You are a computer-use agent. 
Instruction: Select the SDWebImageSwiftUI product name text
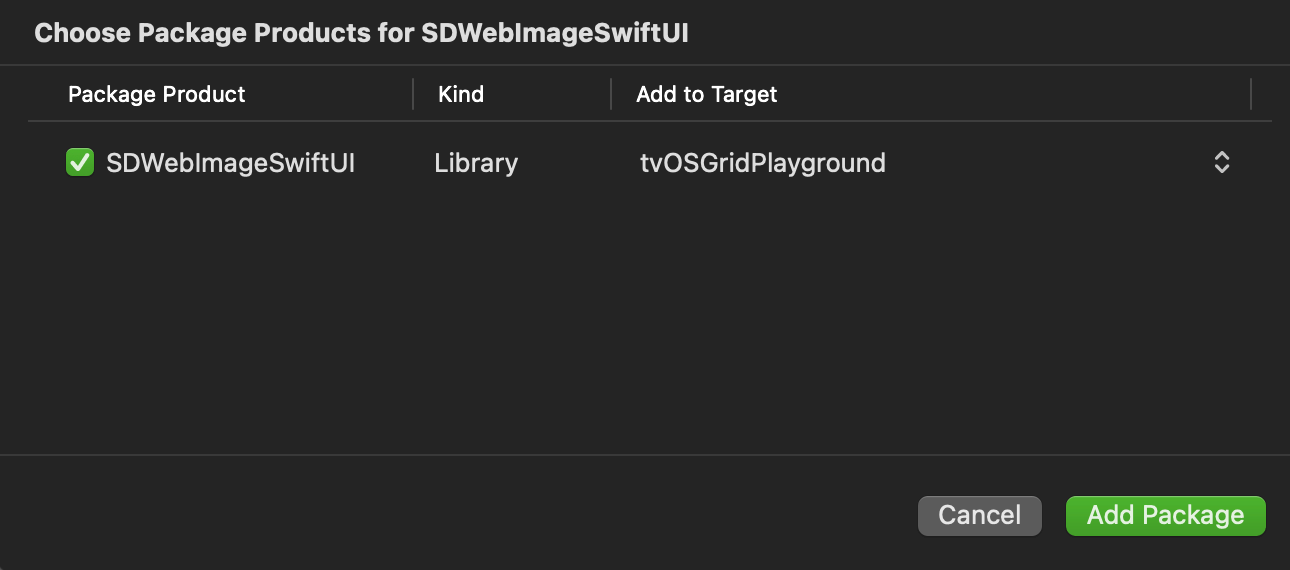pyautogui.click(x=231, y=162)
